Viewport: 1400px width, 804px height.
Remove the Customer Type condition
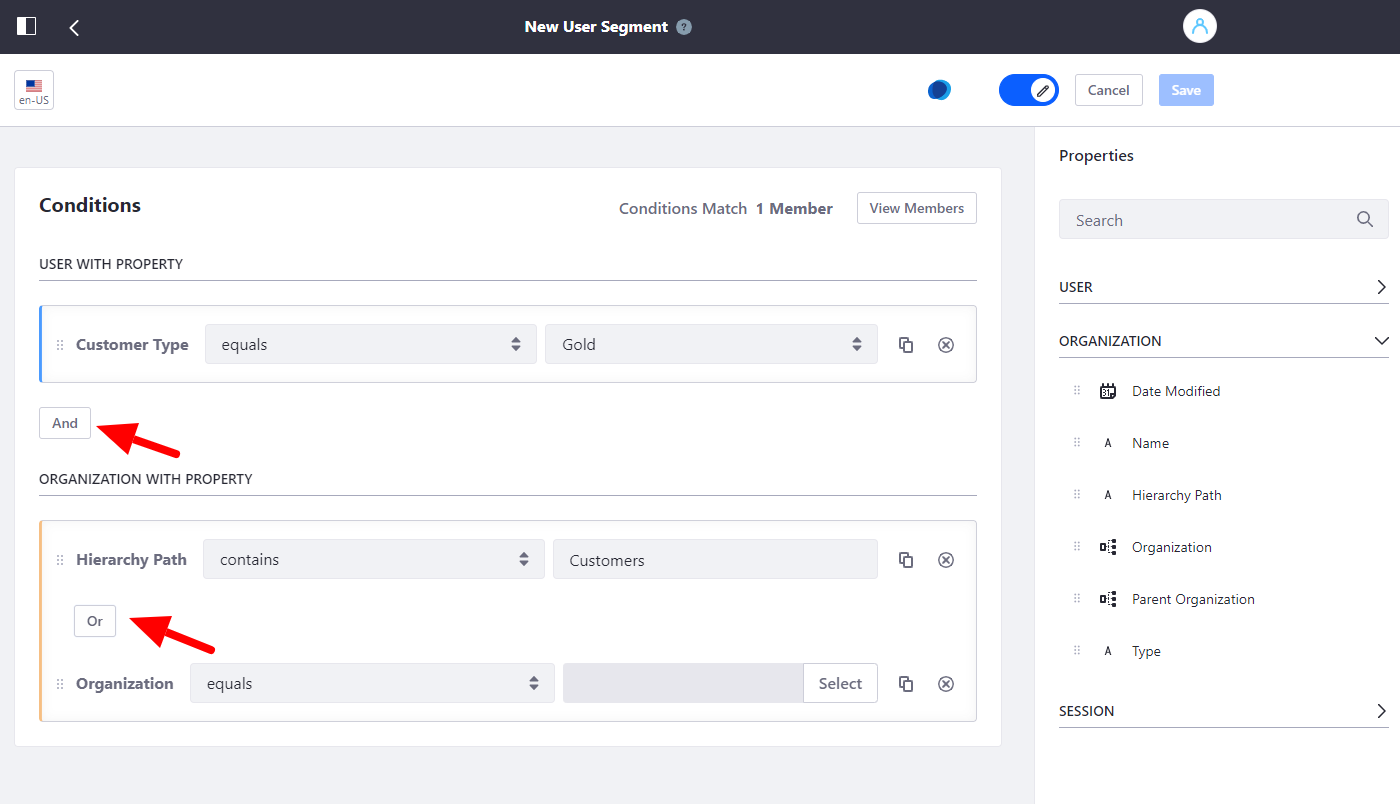pyautogui.click(x=945, y=344)
